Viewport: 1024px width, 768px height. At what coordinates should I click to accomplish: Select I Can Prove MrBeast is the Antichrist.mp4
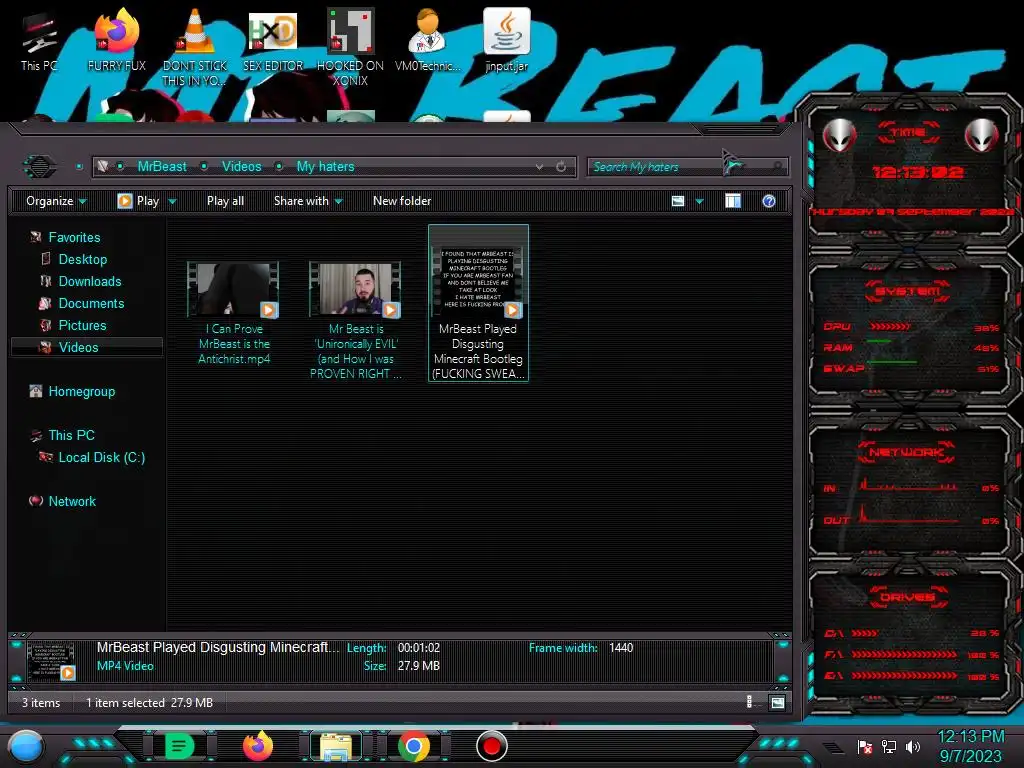pyautogui.click(x=234, y=313)
